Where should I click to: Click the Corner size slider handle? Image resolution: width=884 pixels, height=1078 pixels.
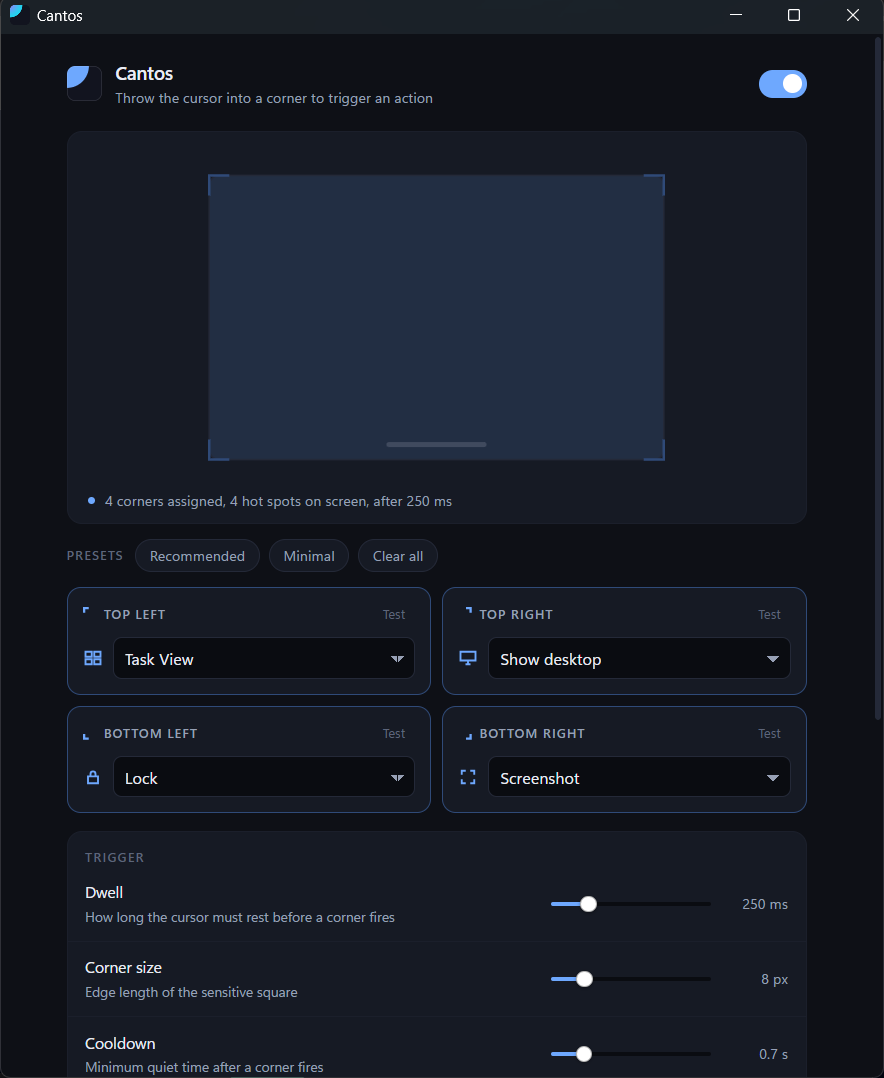(x=584, y=979)
